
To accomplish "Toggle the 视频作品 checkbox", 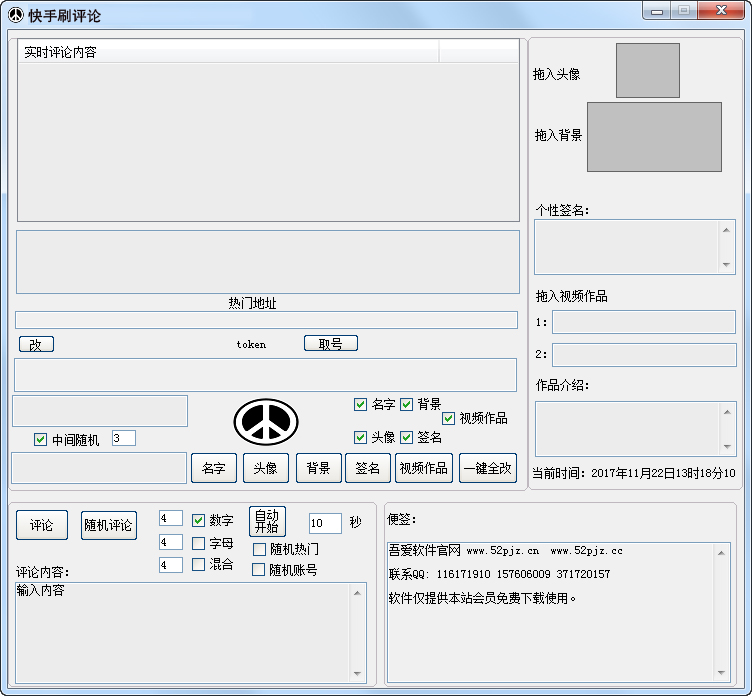I will pyautogui.click(x=448, y=418).
